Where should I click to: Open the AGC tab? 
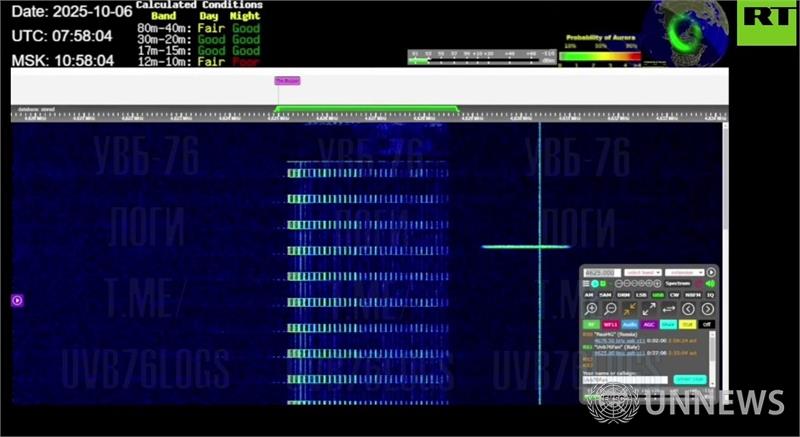coord(650,324)
